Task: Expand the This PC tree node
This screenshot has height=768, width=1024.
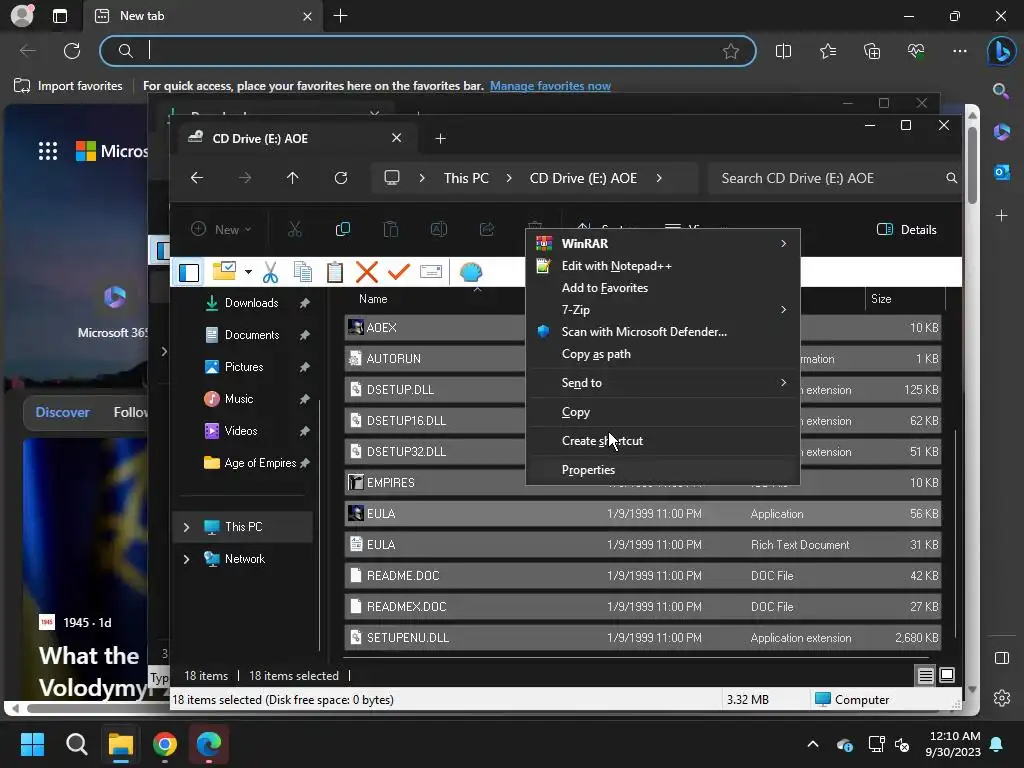Action: coord(186,527)
